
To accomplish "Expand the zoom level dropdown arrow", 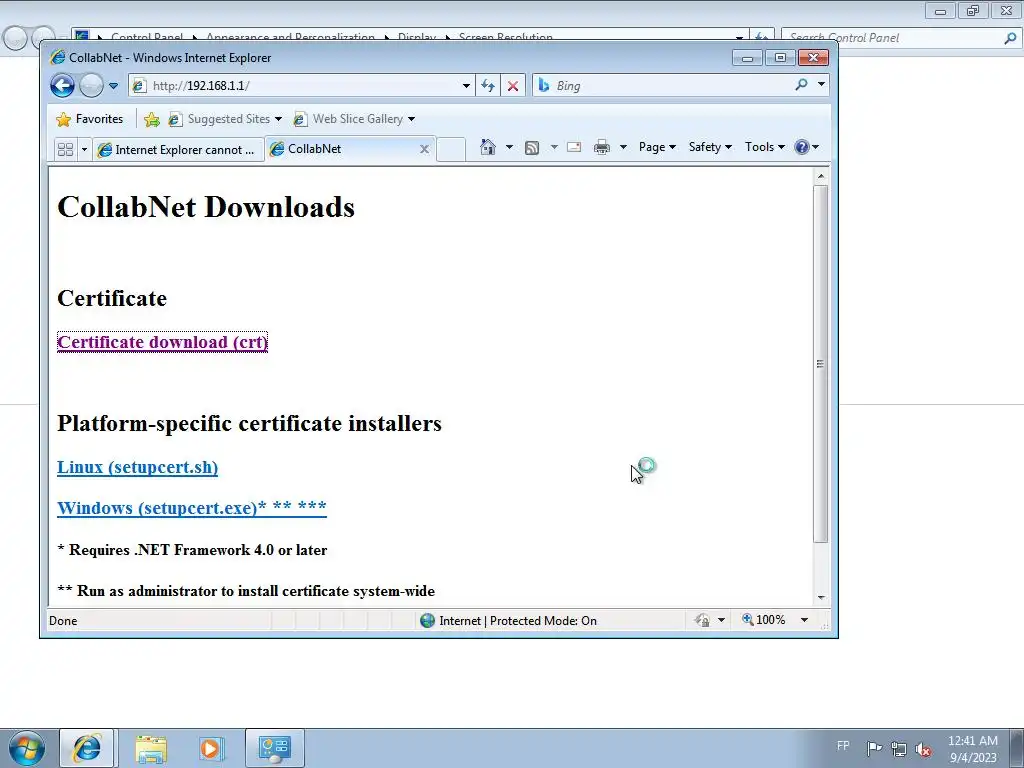I will [805, 620].
